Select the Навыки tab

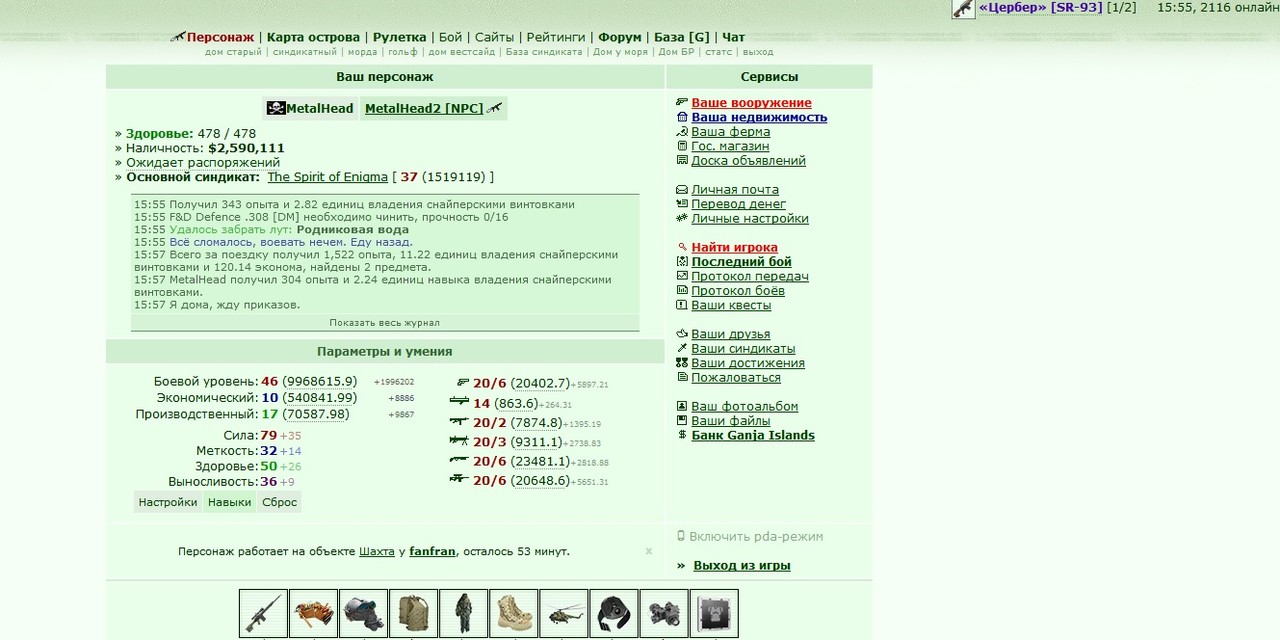coord(229,502)
